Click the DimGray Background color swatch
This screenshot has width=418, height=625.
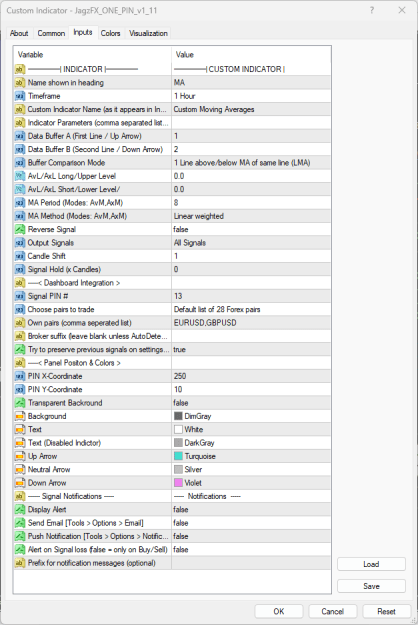pos(178,416)
